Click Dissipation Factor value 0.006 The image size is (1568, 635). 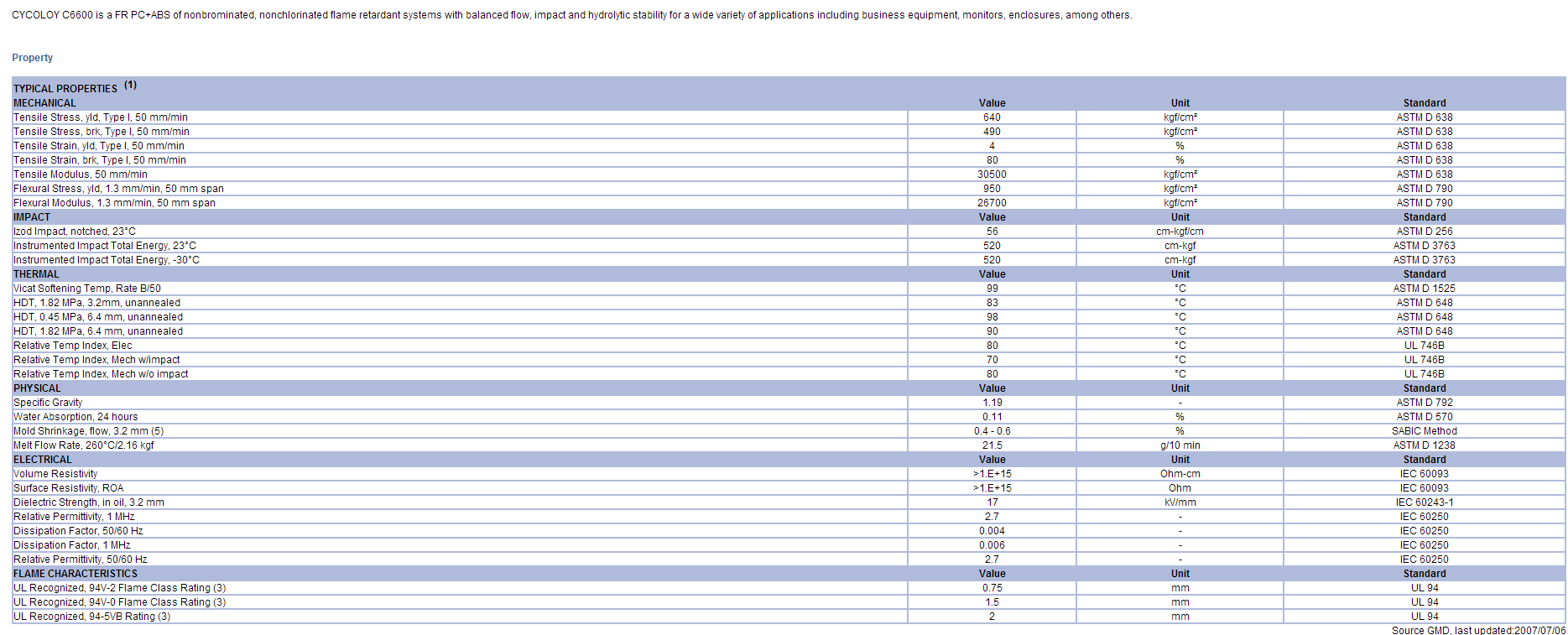click(x=992, y=545)
